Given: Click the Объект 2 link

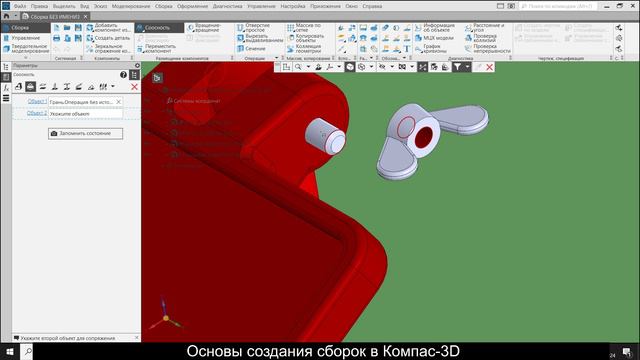Looking at the screenshot, I should pos(37,113).
